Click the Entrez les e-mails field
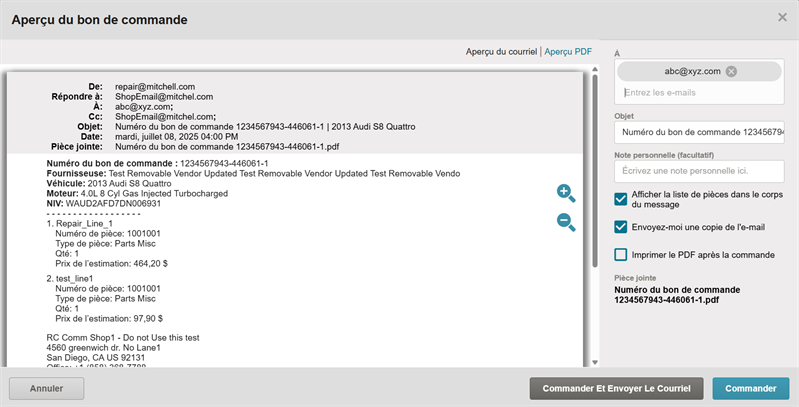The width and height of the screenshot is (799, 407). point(698,93)
